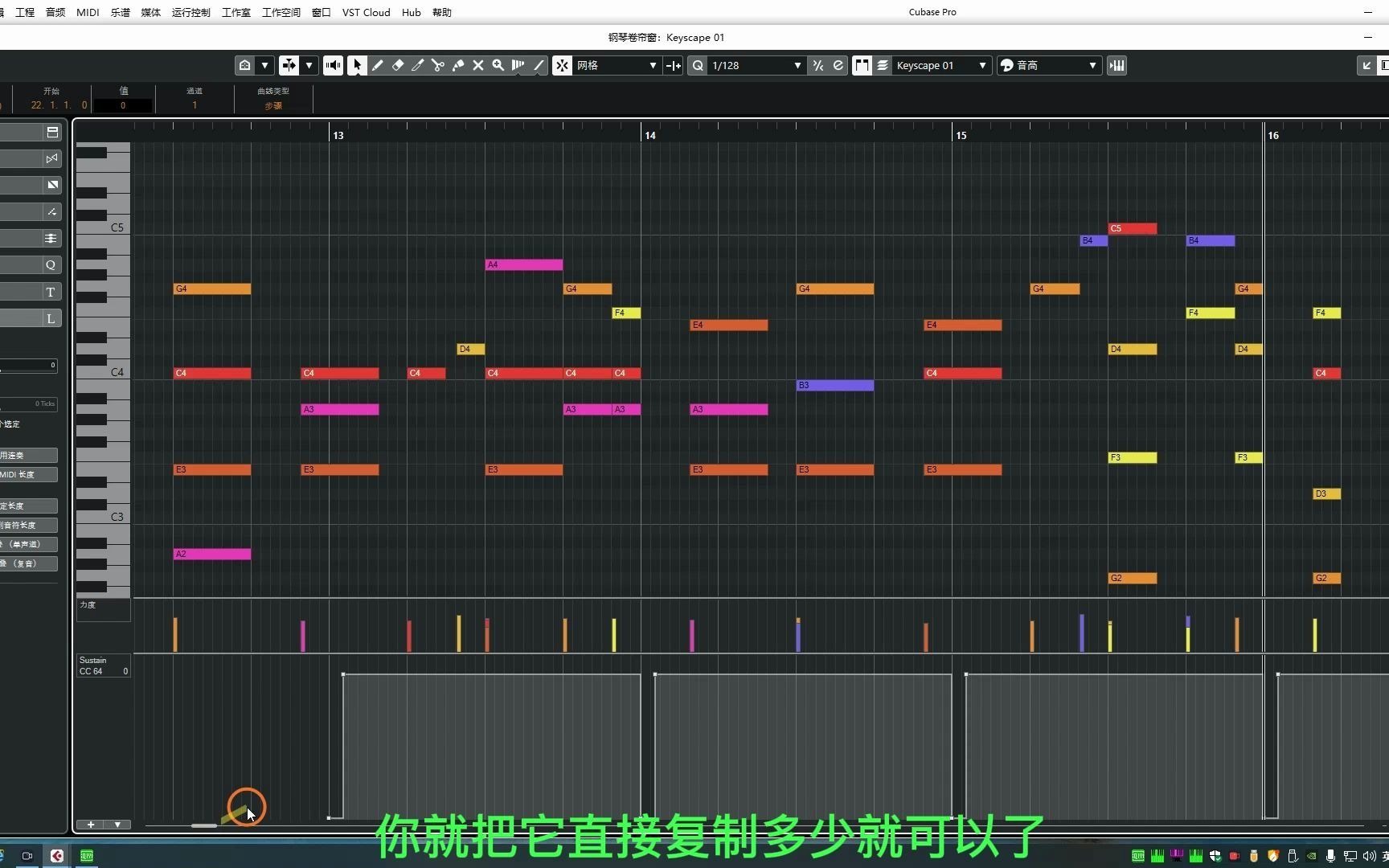
Task: Toggle Snap to Zero Crossing icon
Action: pyautogui.click(x=674, y=65)
